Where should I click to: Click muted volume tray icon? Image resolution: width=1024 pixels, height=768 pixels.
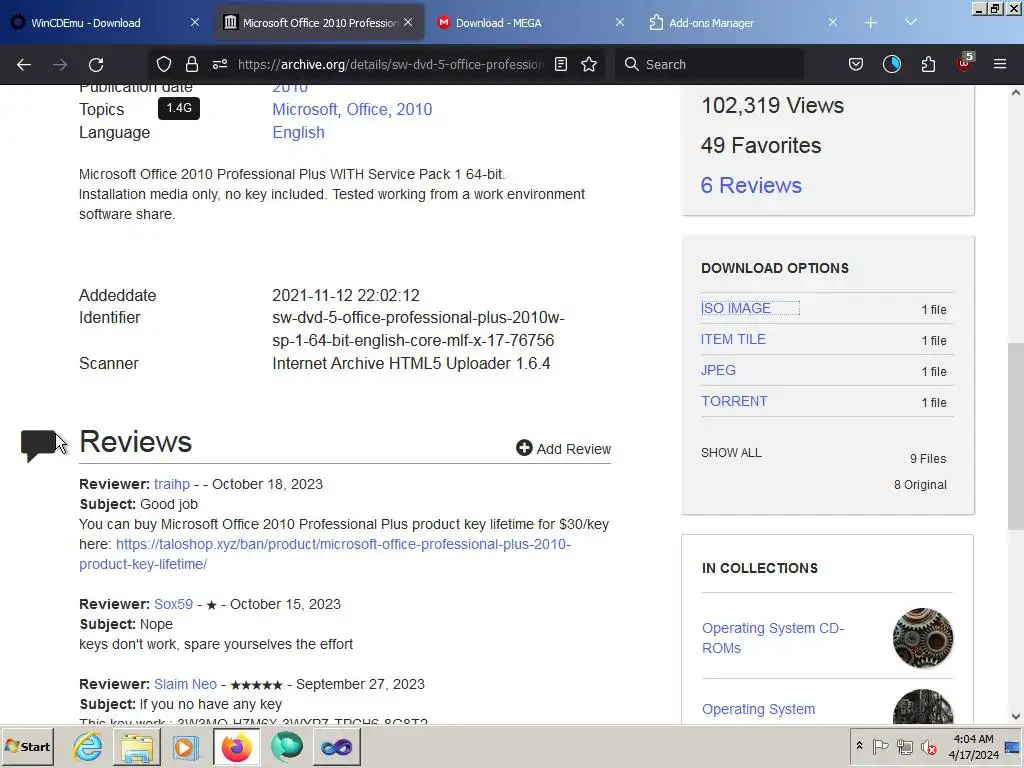928,746
